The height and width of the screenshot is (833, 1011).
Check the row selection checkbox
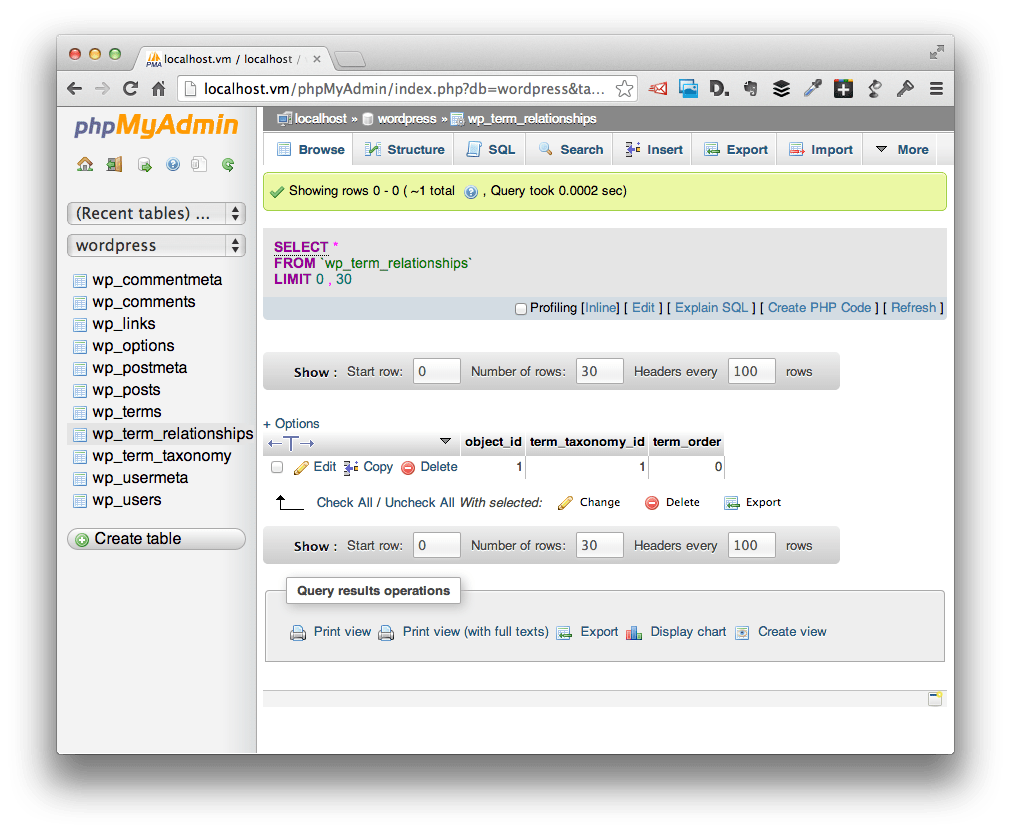[x=277, y=467]
